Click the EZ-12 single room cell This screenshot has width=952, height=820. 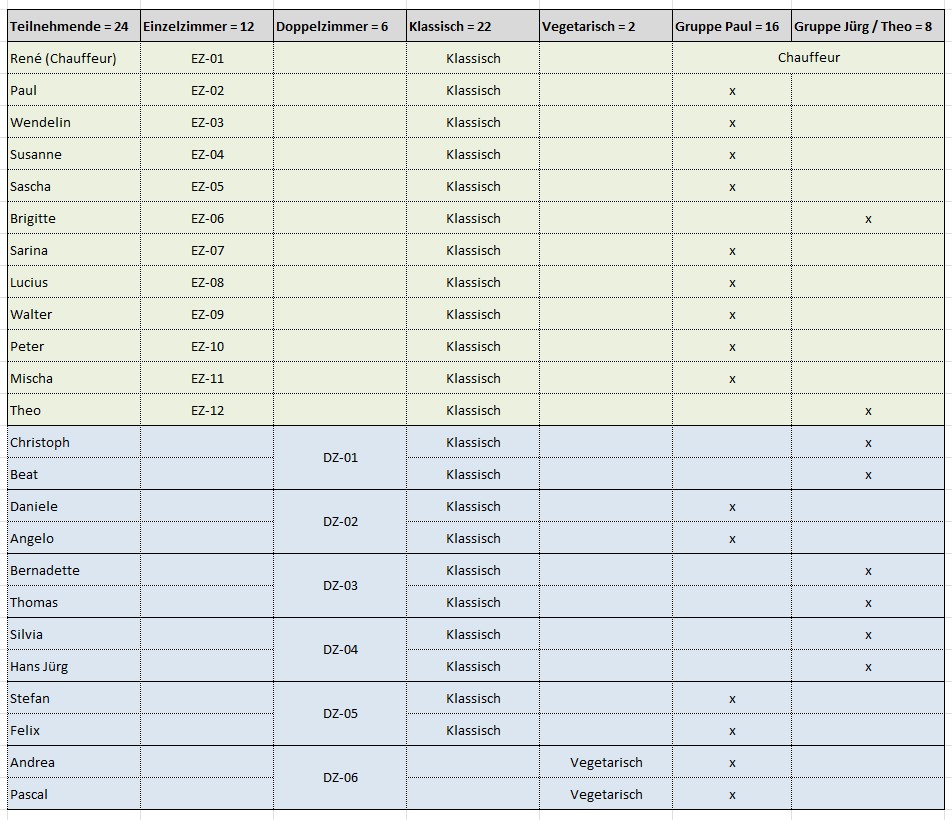(207, 411)
